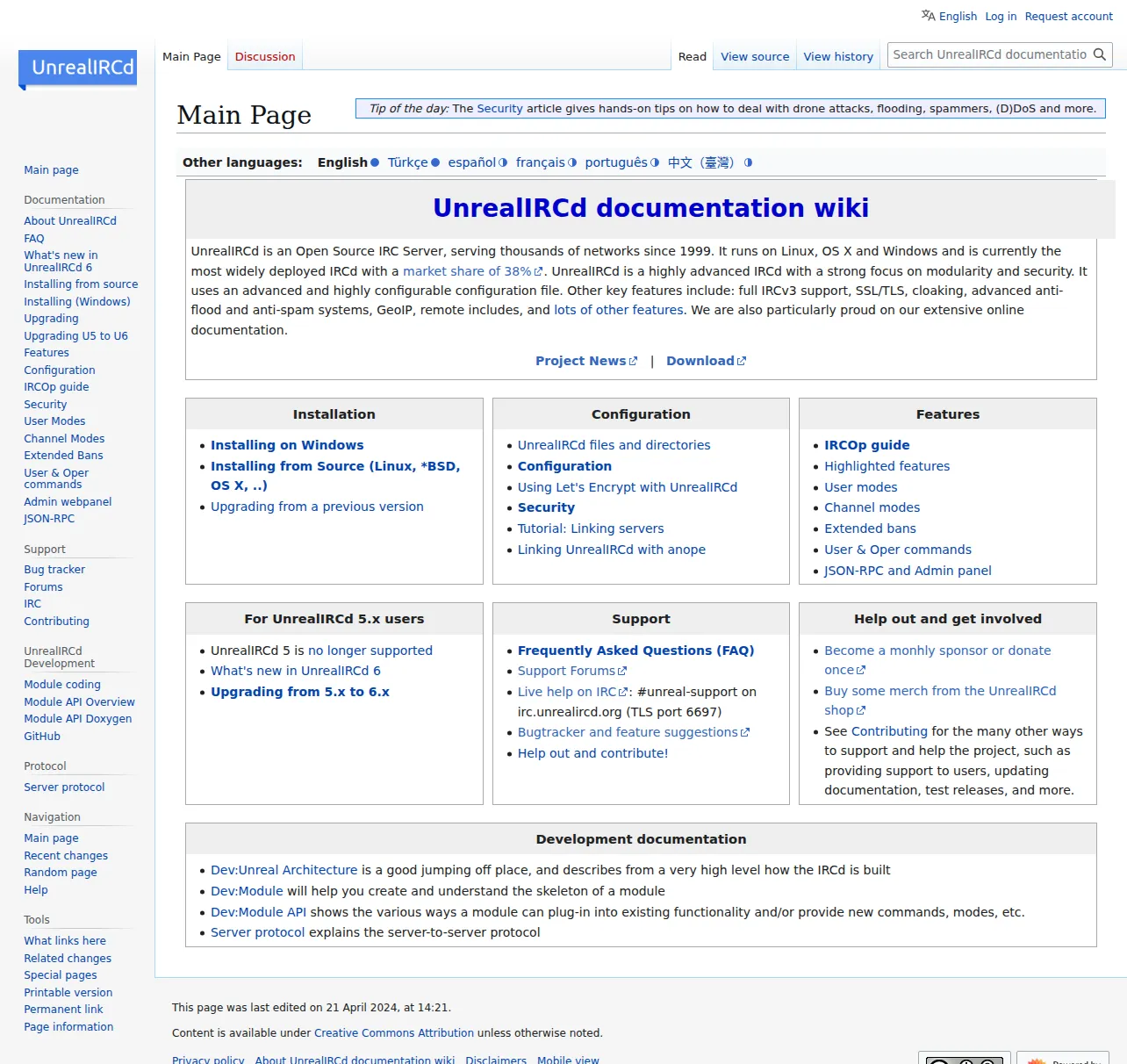
Task: Click the translation status dot after English
Action: pyautogui.click(x=375, y=162)
